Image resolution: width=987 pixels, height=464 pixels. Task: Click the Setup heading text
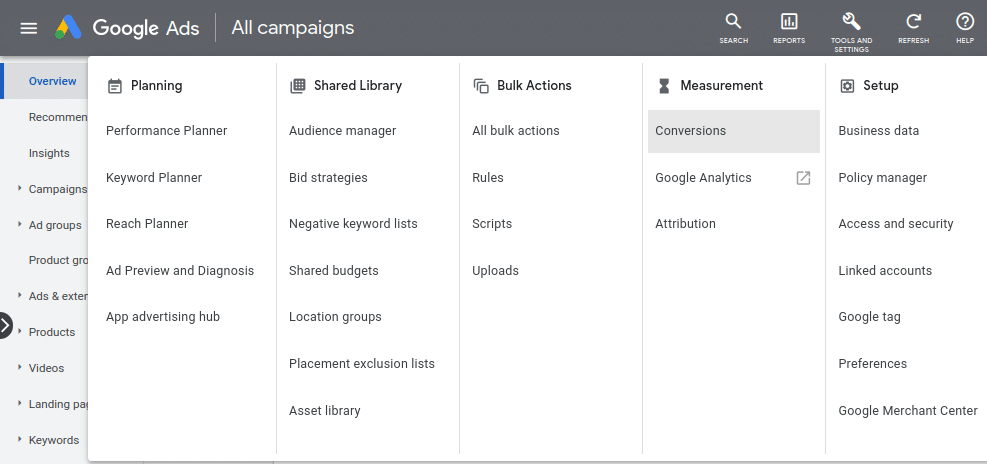pos(881,86)
